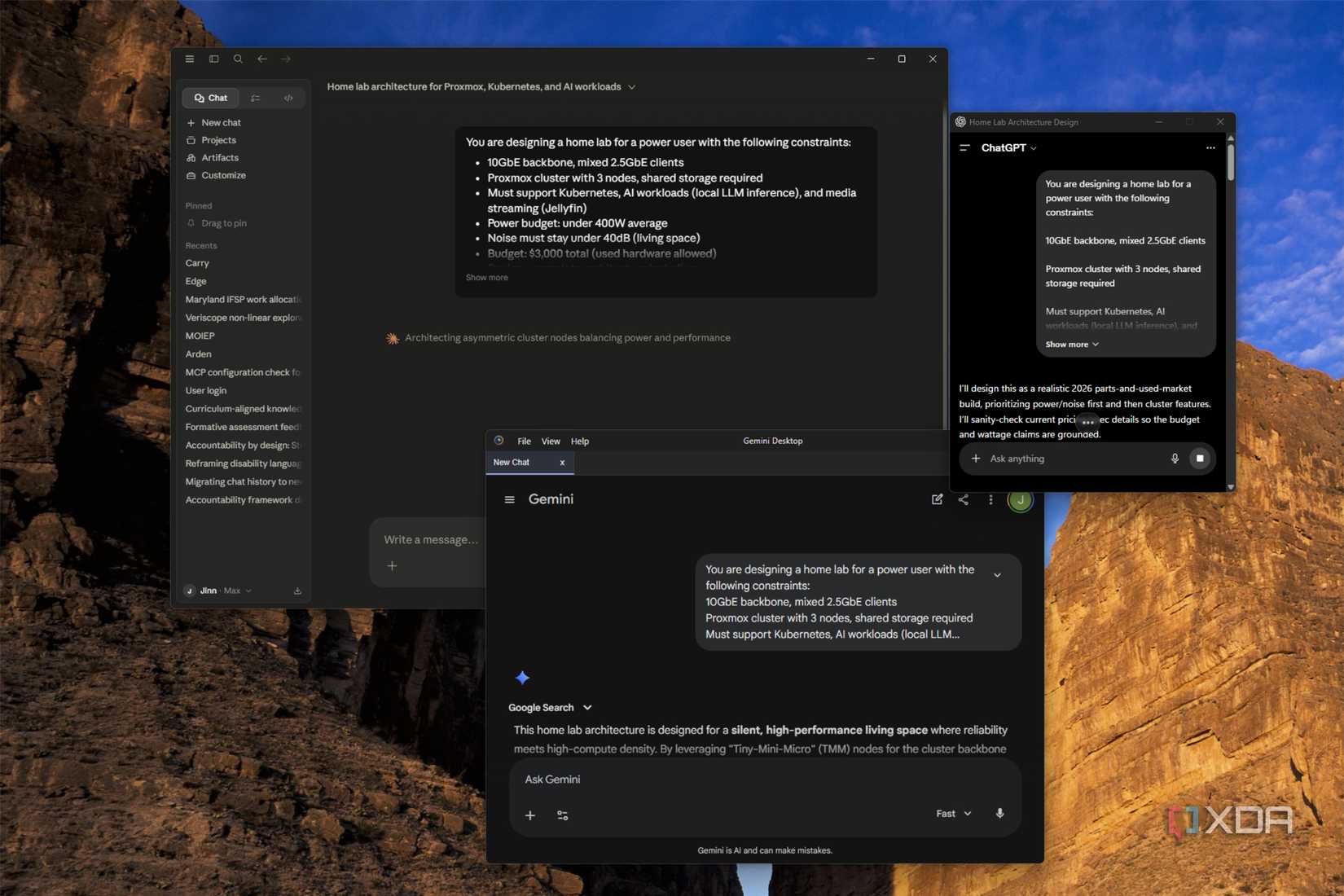
Task: Open the File menu in Gemini Desktop
Action: [x=524, y=441]
